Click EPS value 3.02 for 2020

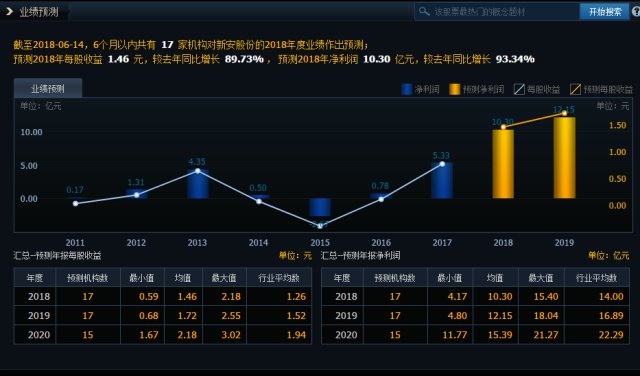tap(231, 335)
